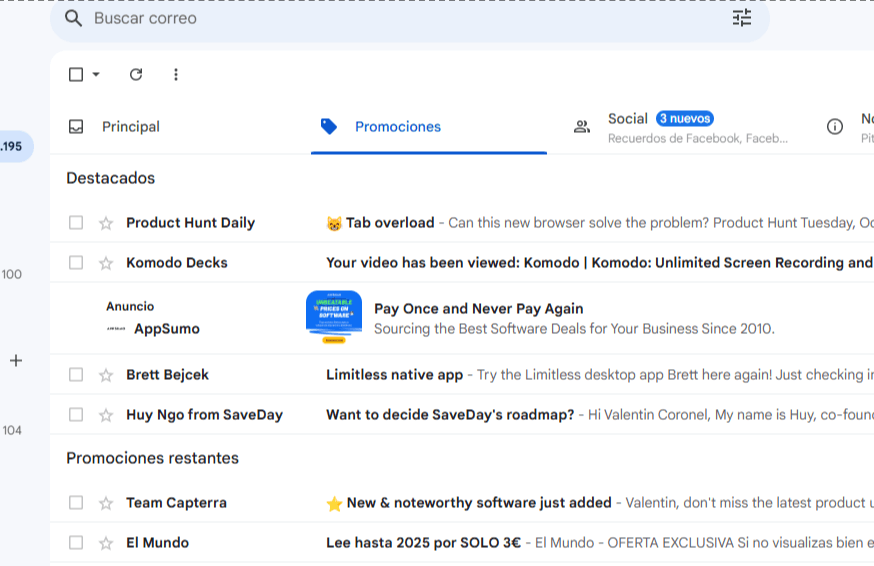This screenshot has height=566, width=874.
Task: Select the Brett Bejcek email checkbox
Action: (x=76, y=375)
